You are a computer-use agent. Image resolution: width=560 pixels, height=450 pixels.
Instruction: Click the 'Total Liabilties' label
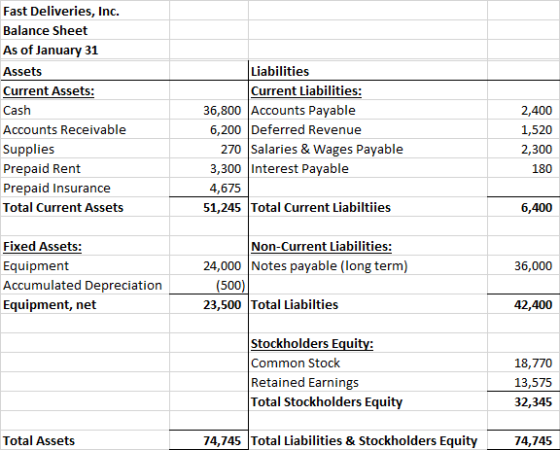pos(294,305)
